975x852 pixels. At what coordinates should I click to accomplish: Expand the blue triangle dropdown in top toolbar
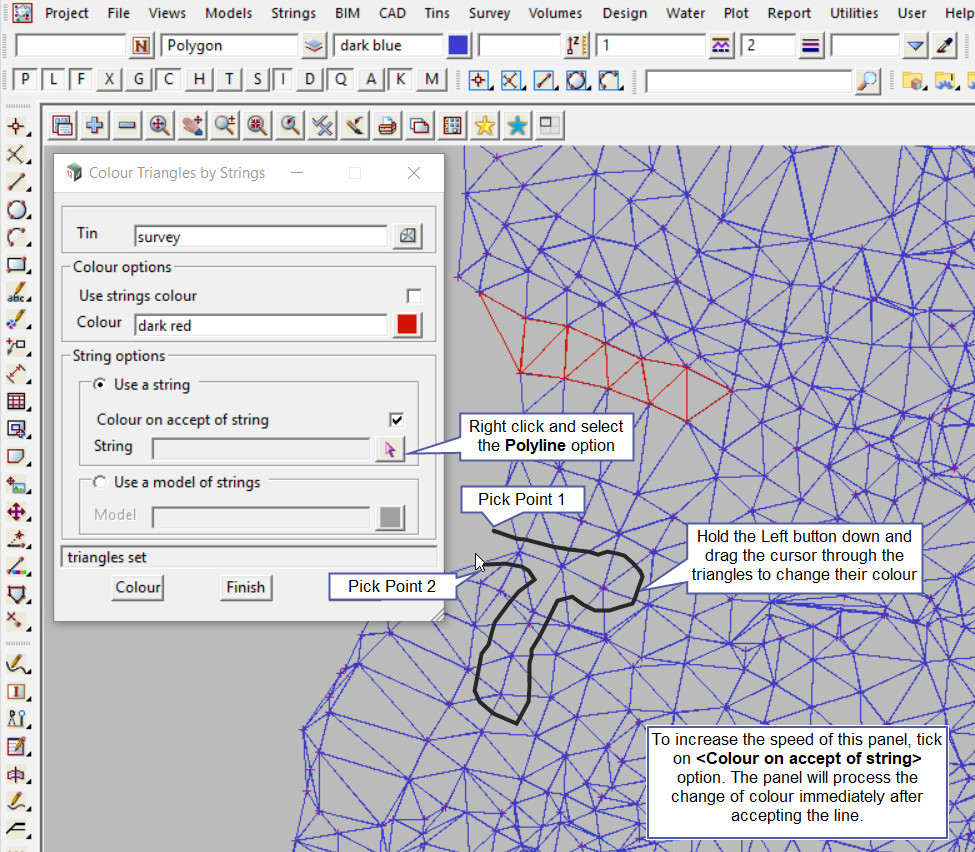915,46
